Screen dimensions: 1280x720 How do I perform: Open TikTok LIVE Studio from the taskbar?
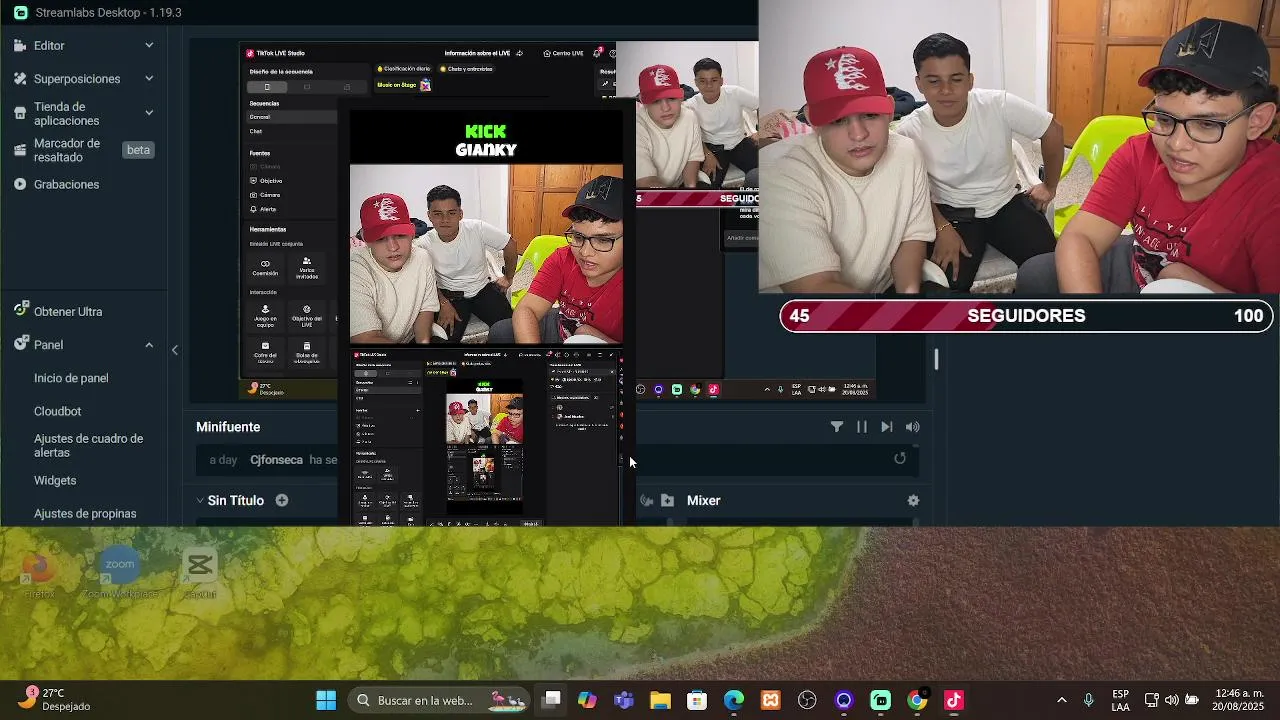pos(953,700)
